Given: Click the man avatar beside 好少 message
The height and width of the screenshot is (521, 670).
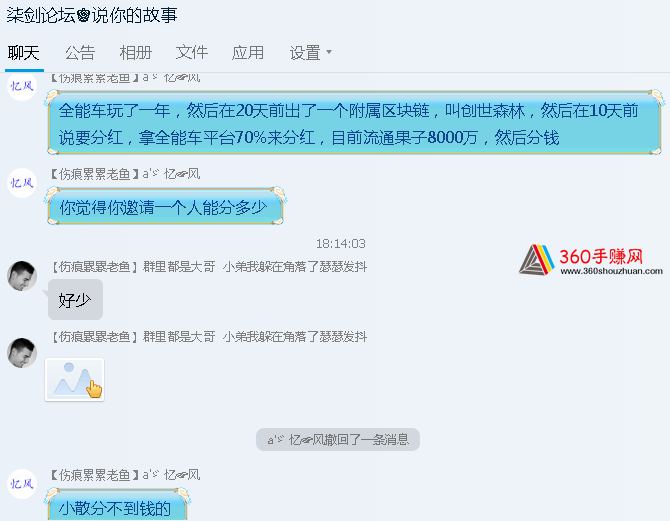Looking at the screenshot, I should tap(22, 276).
